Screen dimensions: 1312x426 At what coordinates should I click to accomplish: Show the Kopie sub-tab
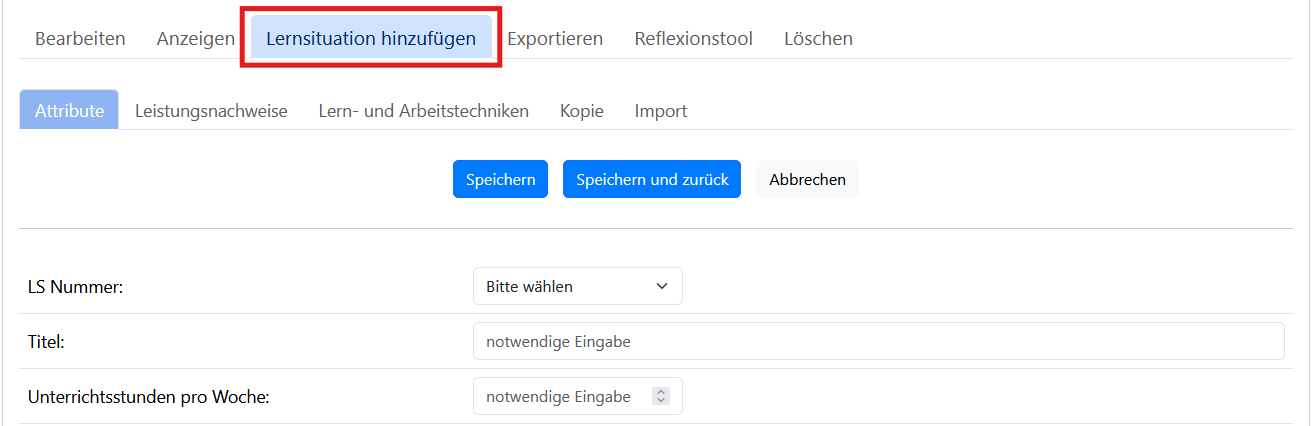(581, 110)
